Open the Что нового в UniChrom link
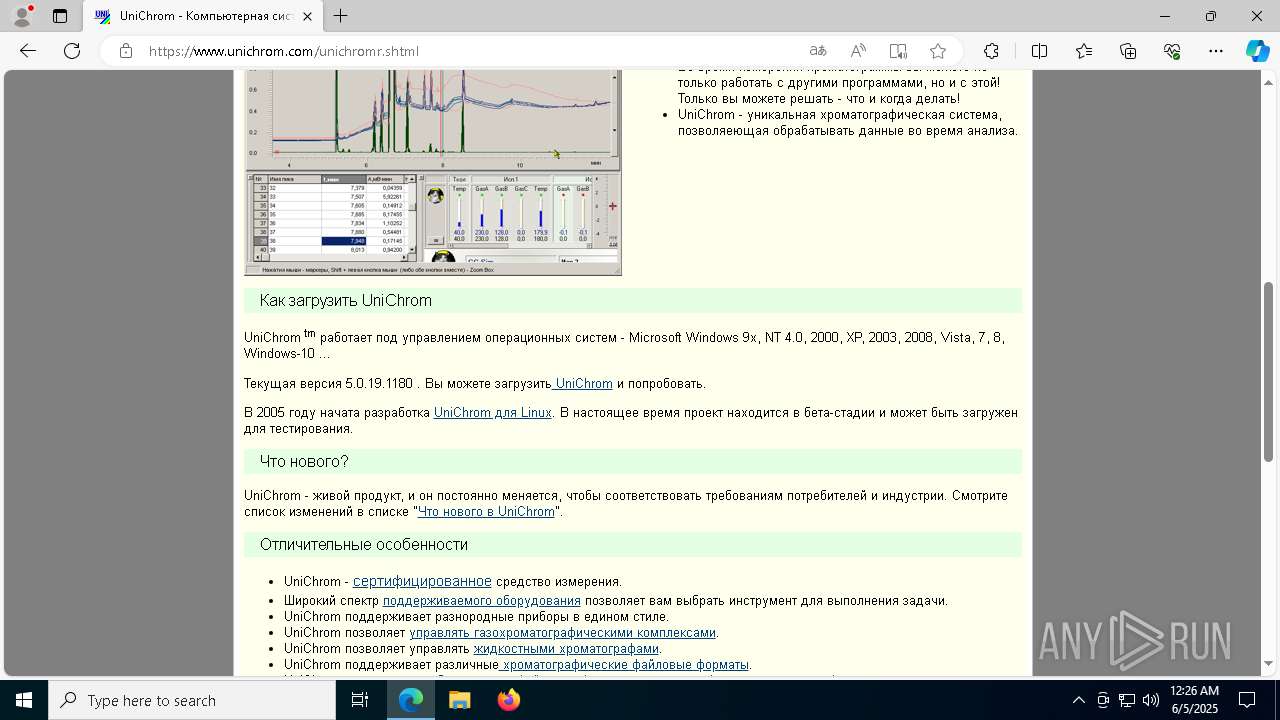The height and width of the screenshot is (720, 1280). (486, 512)
